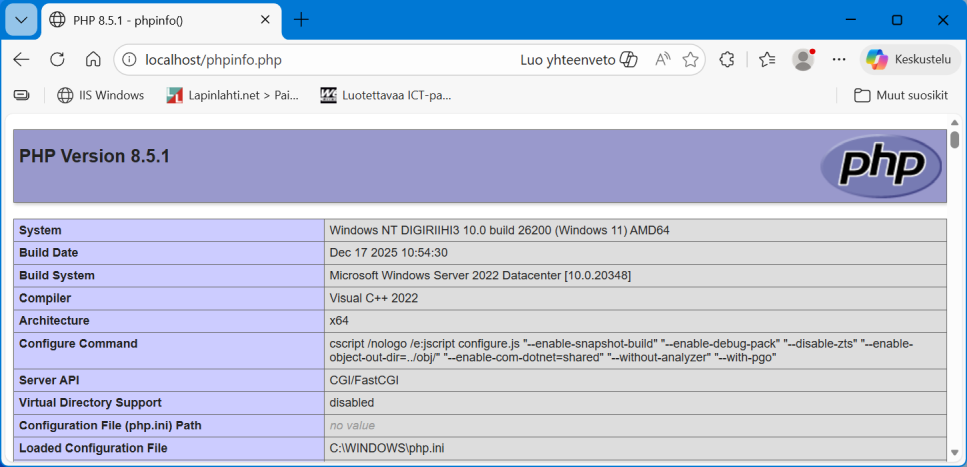The width and height of the screenshot is (967, 467).
Task: Click the Luo yhteenveto summary button
Action: tap(579, 60)
